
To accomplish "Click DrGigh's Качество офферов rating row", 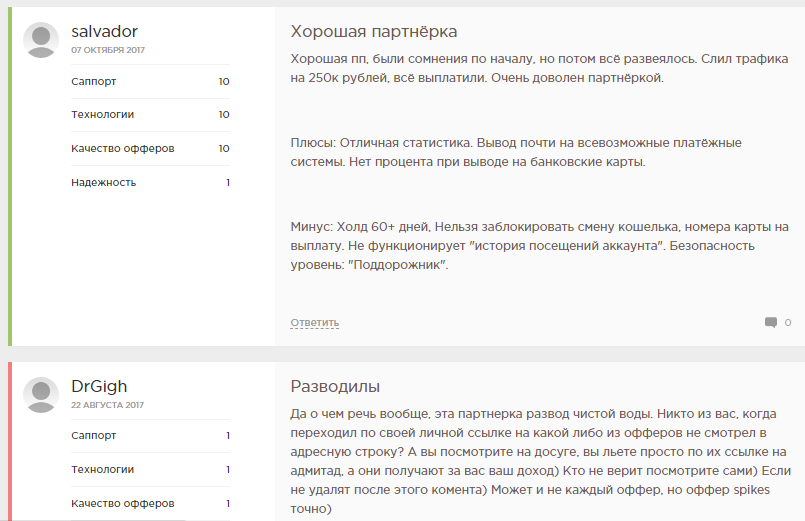I will click(150, 503).
